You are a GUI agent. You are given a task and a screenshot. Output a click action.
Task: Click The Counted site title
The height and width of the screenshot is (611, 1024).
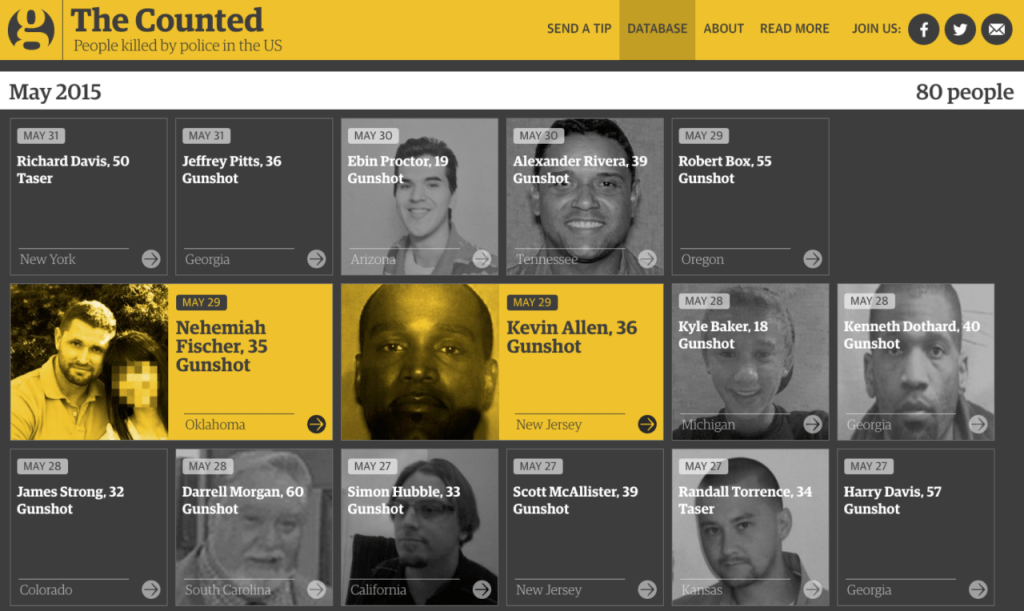[x=167, y=20]
